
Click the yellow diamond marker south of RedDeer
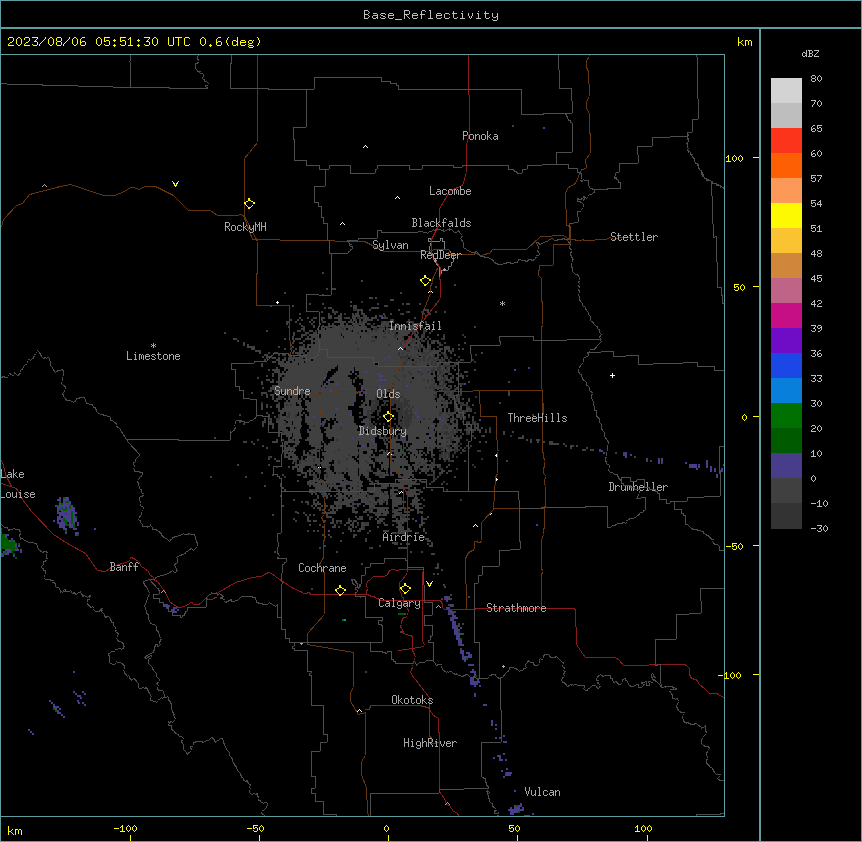[426, 281]
